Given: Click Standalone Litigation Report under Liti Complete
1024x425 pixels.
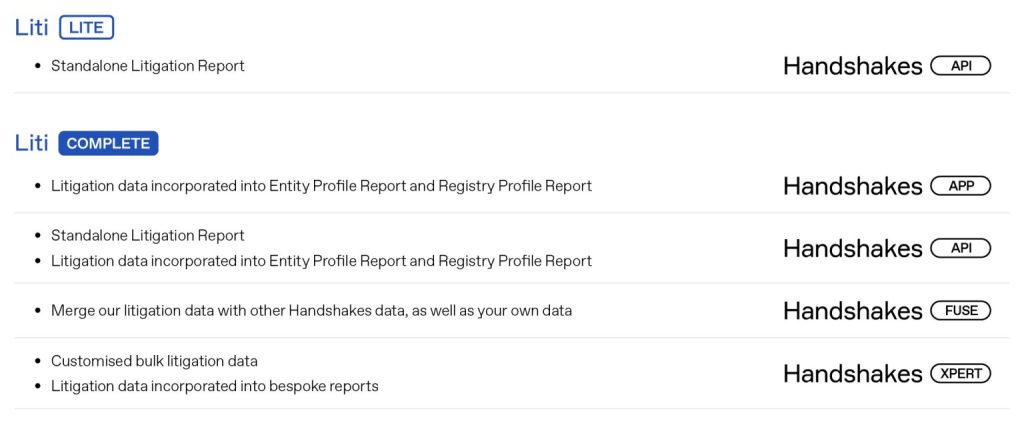Looking at the screenshot, I should click(147, 236).
